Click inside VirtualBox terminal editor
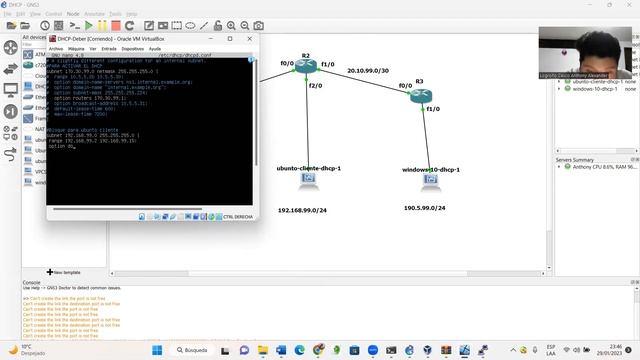 point(149,130)
